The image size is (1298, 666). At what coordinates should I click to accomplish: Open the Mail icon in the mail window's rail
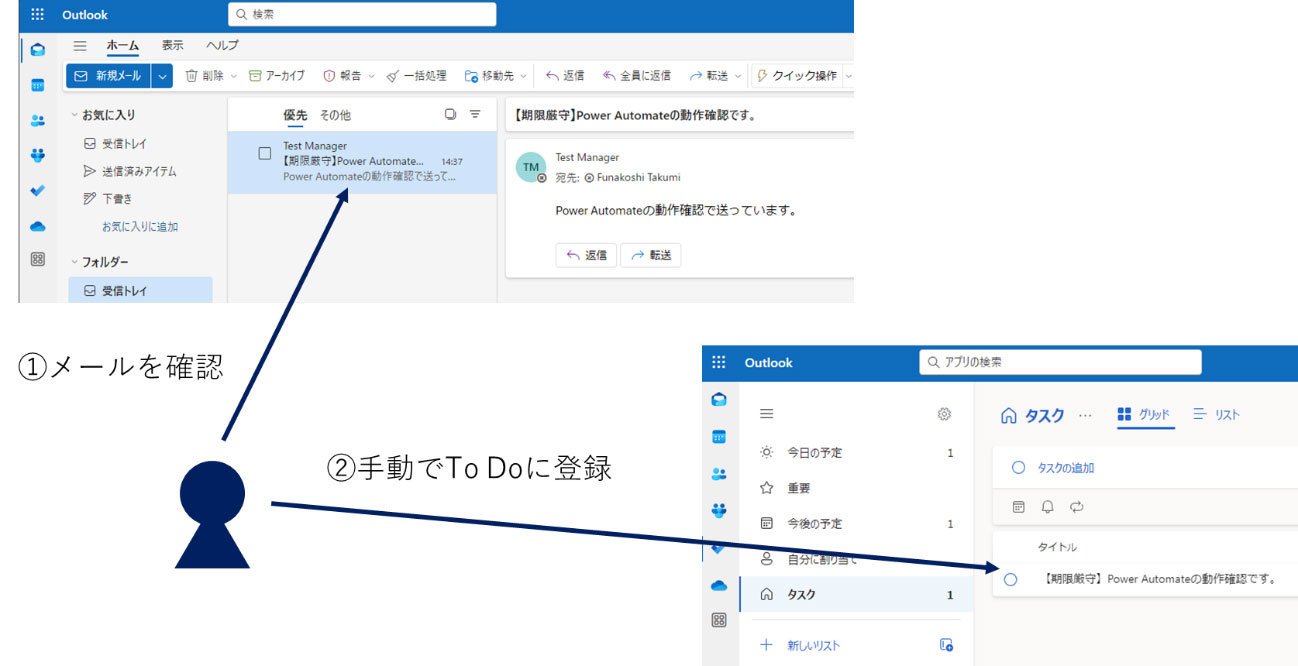tap(38, 49)
